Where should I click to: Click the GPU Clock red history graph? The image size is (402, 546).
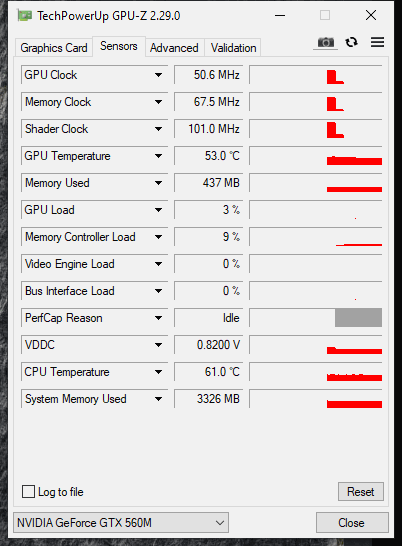(316, 75)
